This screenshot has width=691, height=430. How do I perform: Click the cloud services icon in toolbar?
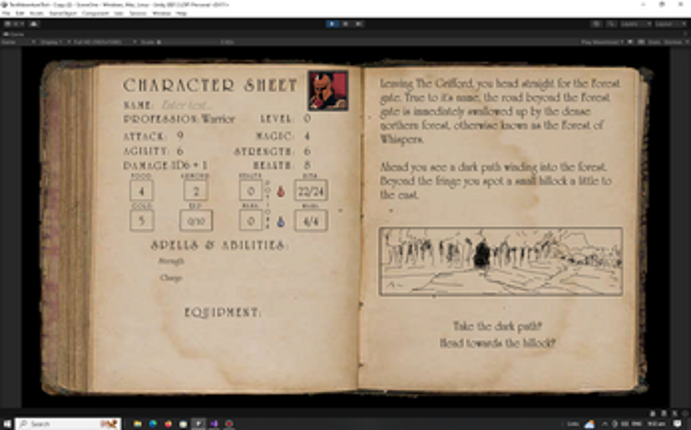(34, 24)
